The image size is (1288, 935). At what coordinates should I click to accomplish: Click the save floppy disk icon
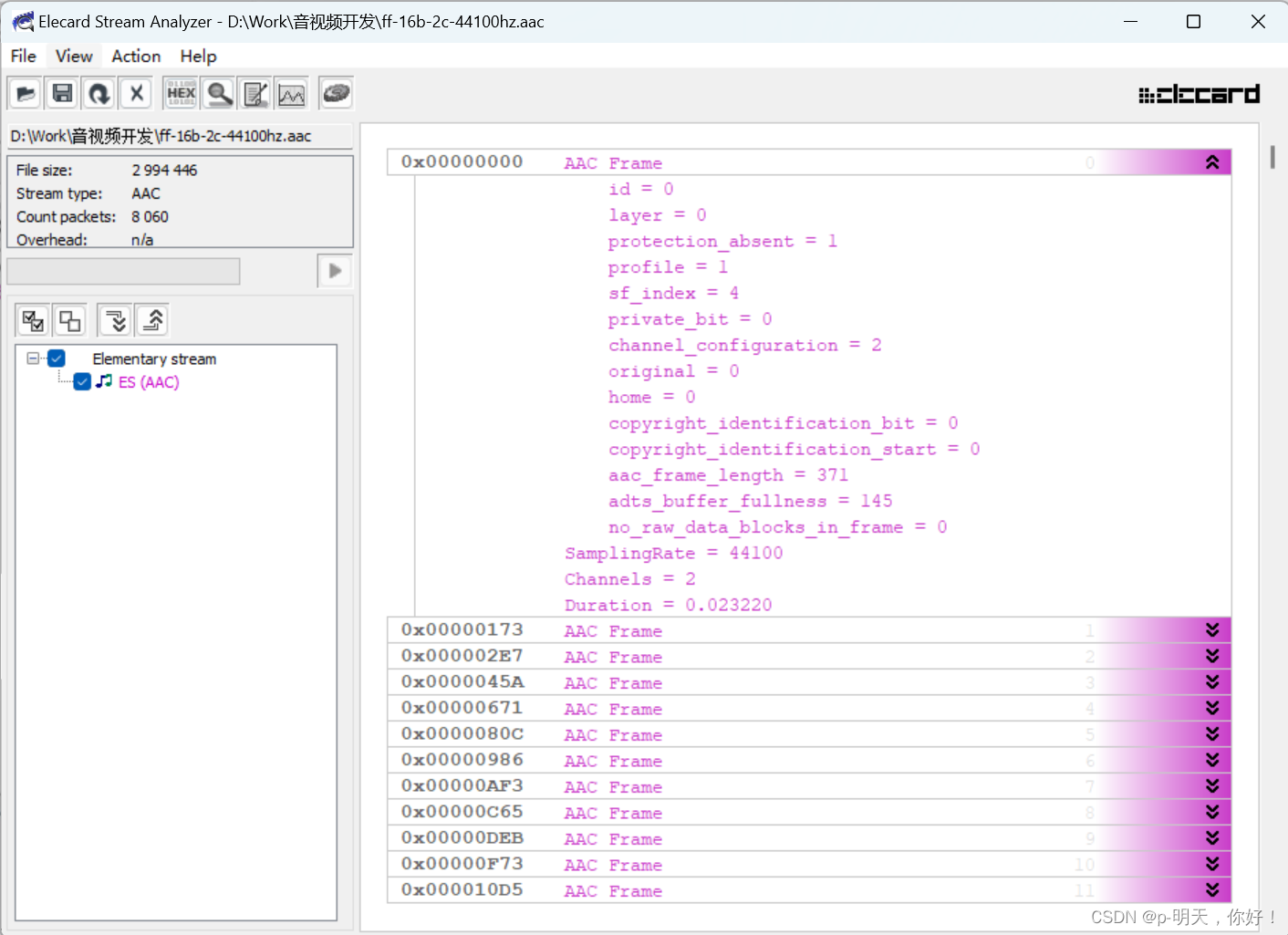coord(62,93)
